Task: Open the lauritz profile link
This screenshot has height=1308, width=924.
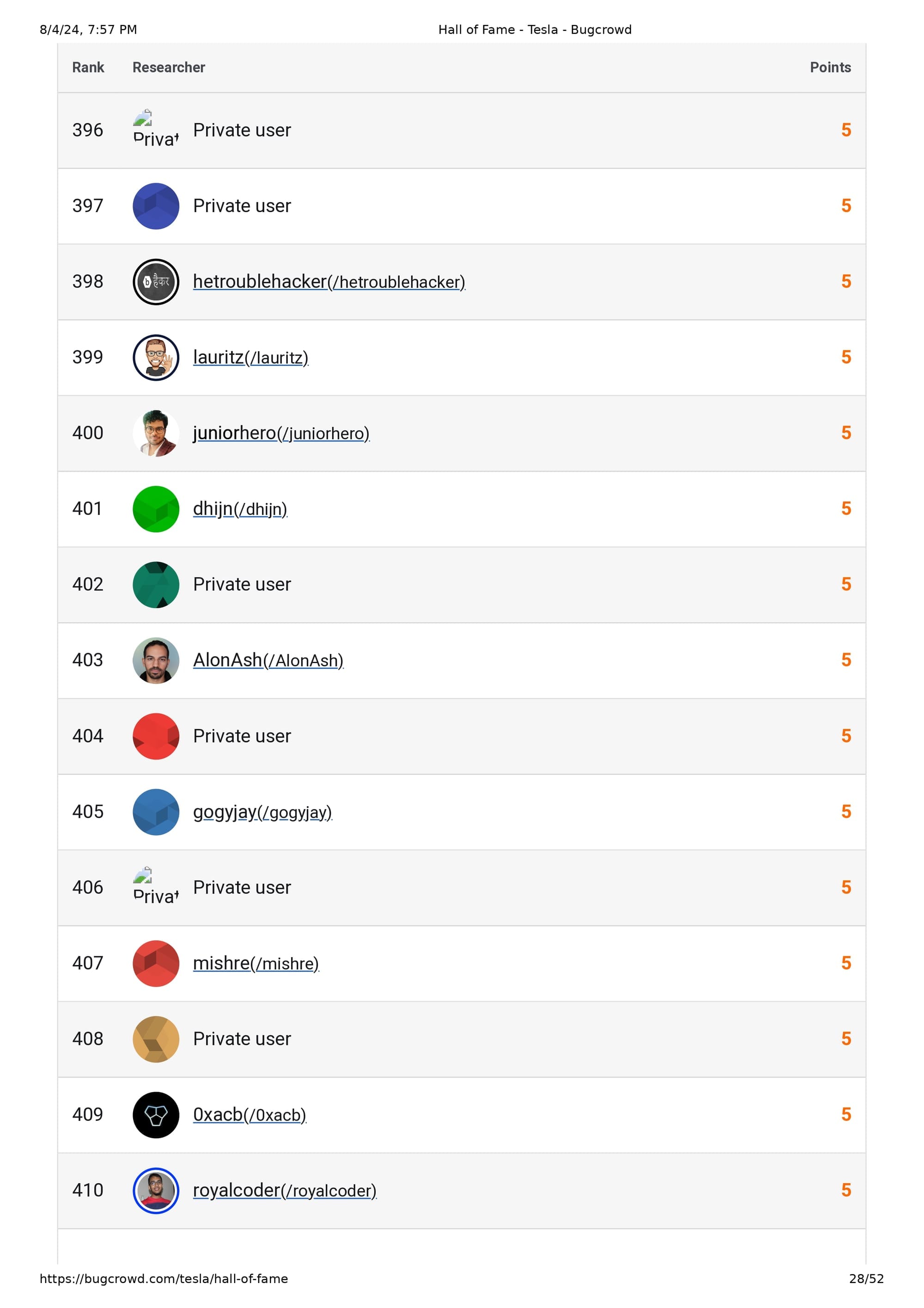Action: [x=250, y=358]
